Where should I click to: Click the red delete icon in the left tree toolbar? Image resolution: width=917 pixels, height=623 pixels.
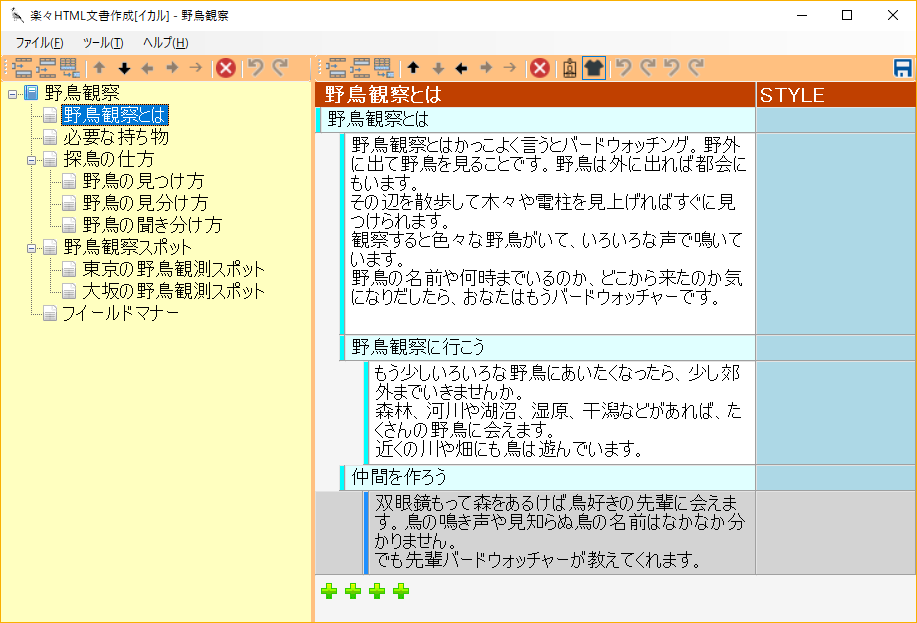[226, 68]
